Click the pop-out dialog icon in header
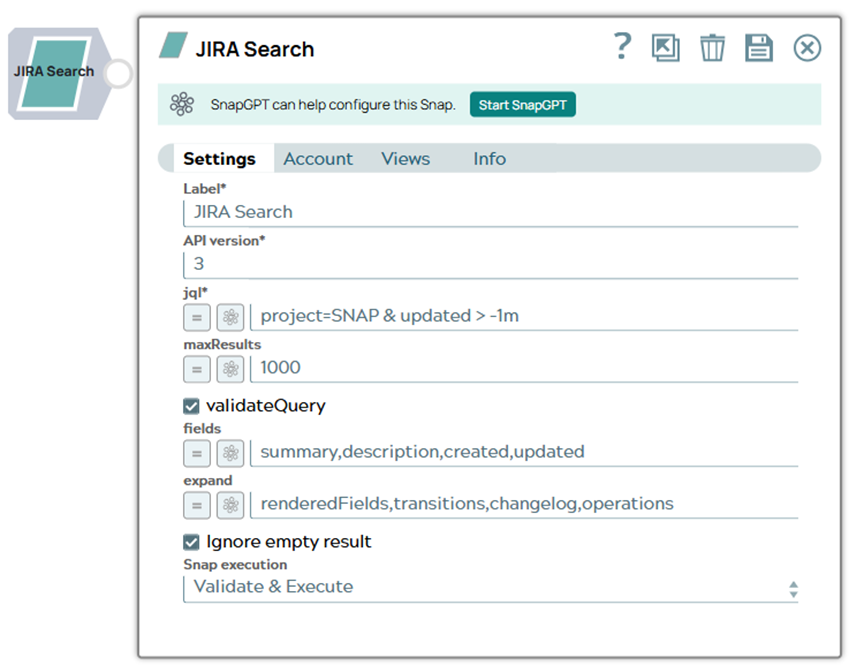The image size is (849, 665). click(666, 48)
